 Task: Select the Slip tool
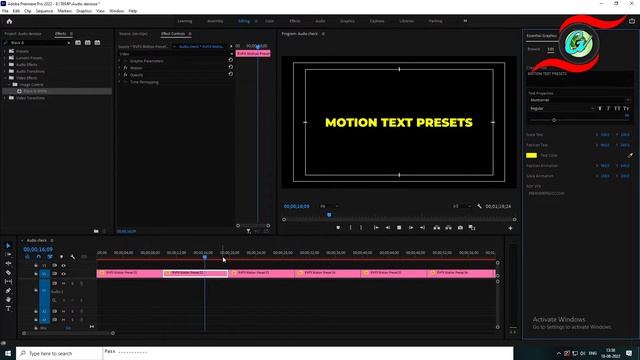(x=8, y=281)
